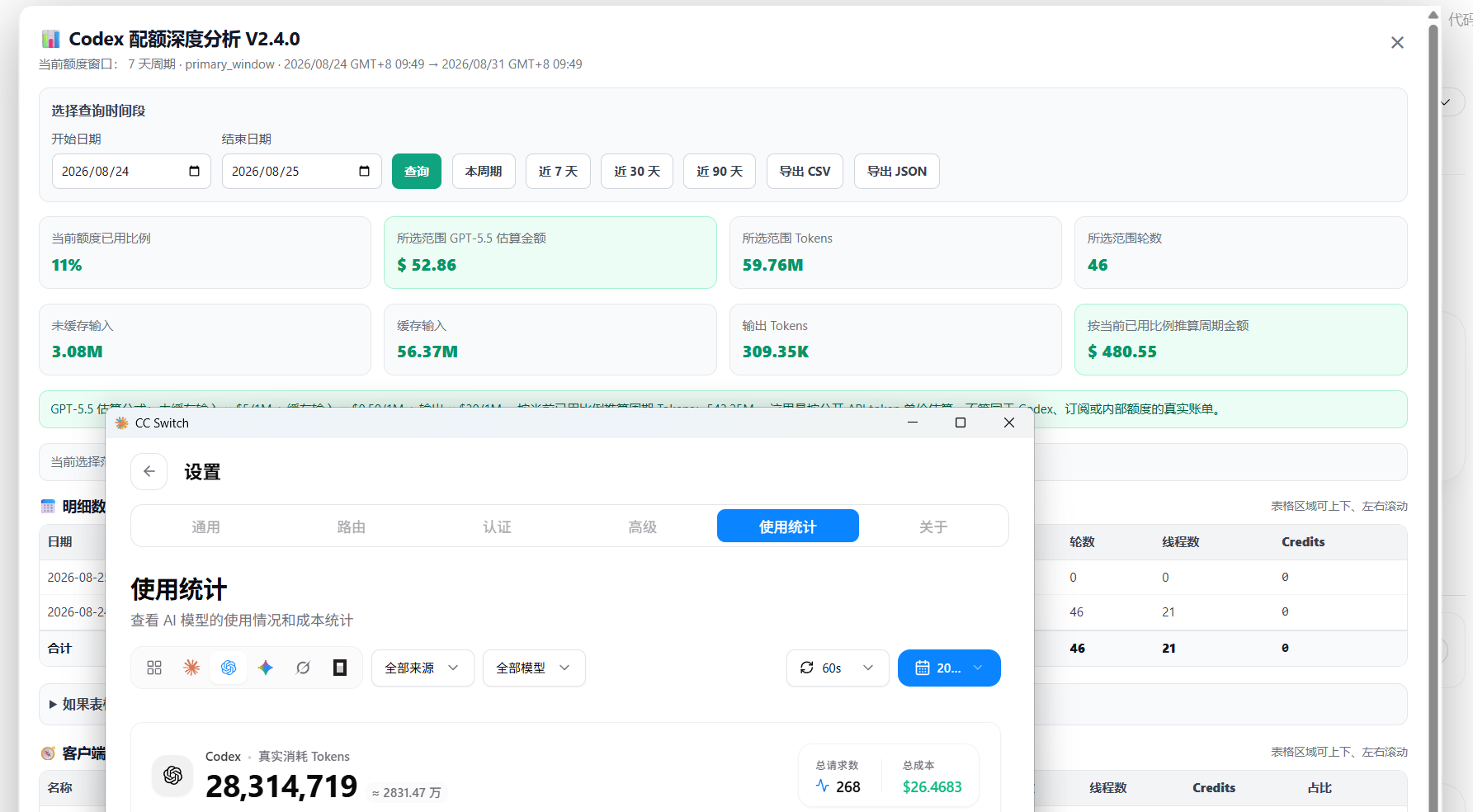Select the all-apps grid icon filter
Viewport: 1473px width, 812px height.
point(154,668)
